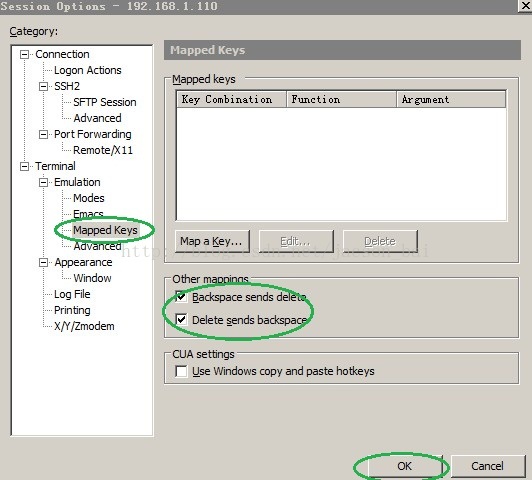Select the SSH2 category
Image resolution: width=532 pixels, height=480 pixels.
pyautogui.click(x=67, y=86)
